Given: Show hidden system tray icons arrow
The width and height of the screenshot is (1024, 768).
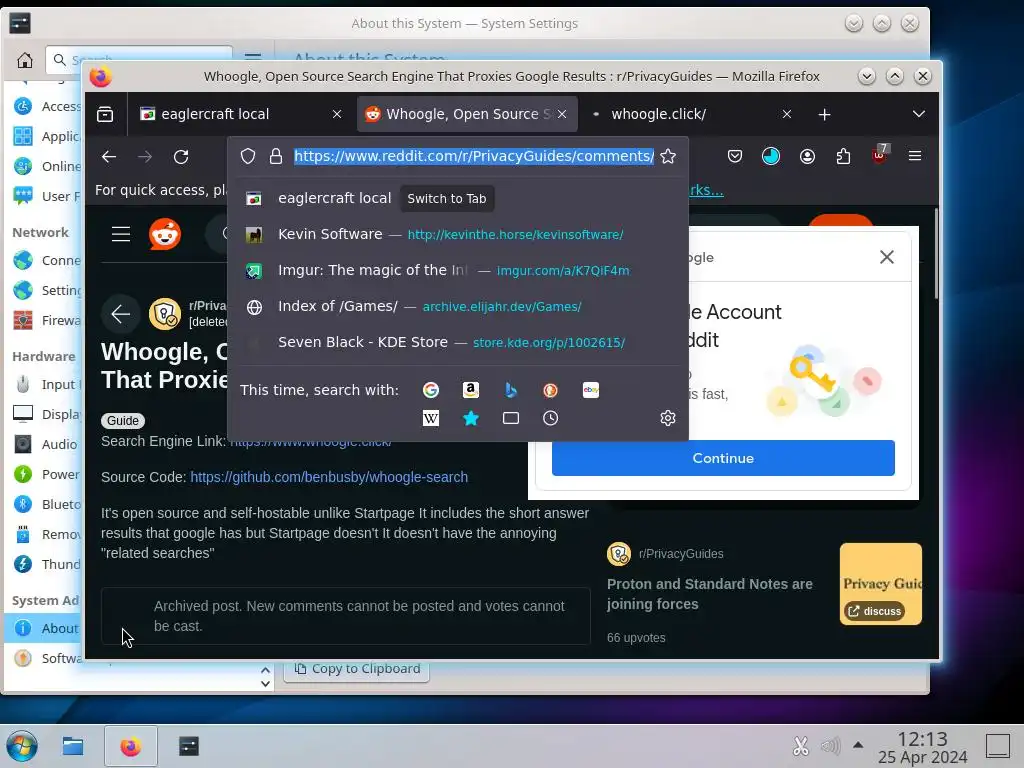Looking at the screenshot, I should (858, 745).
